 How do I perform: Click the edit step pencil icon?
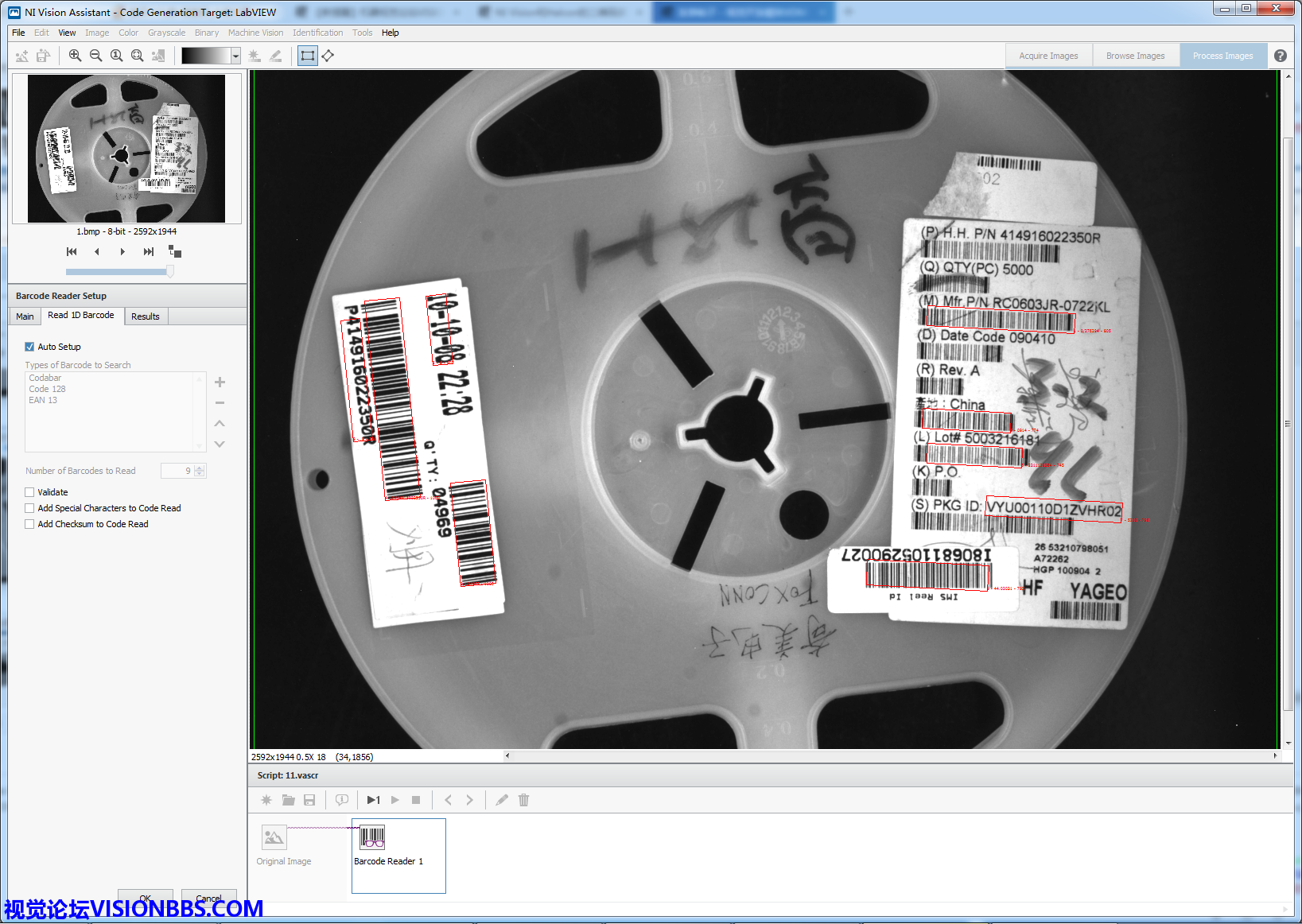tap(502, 800)
